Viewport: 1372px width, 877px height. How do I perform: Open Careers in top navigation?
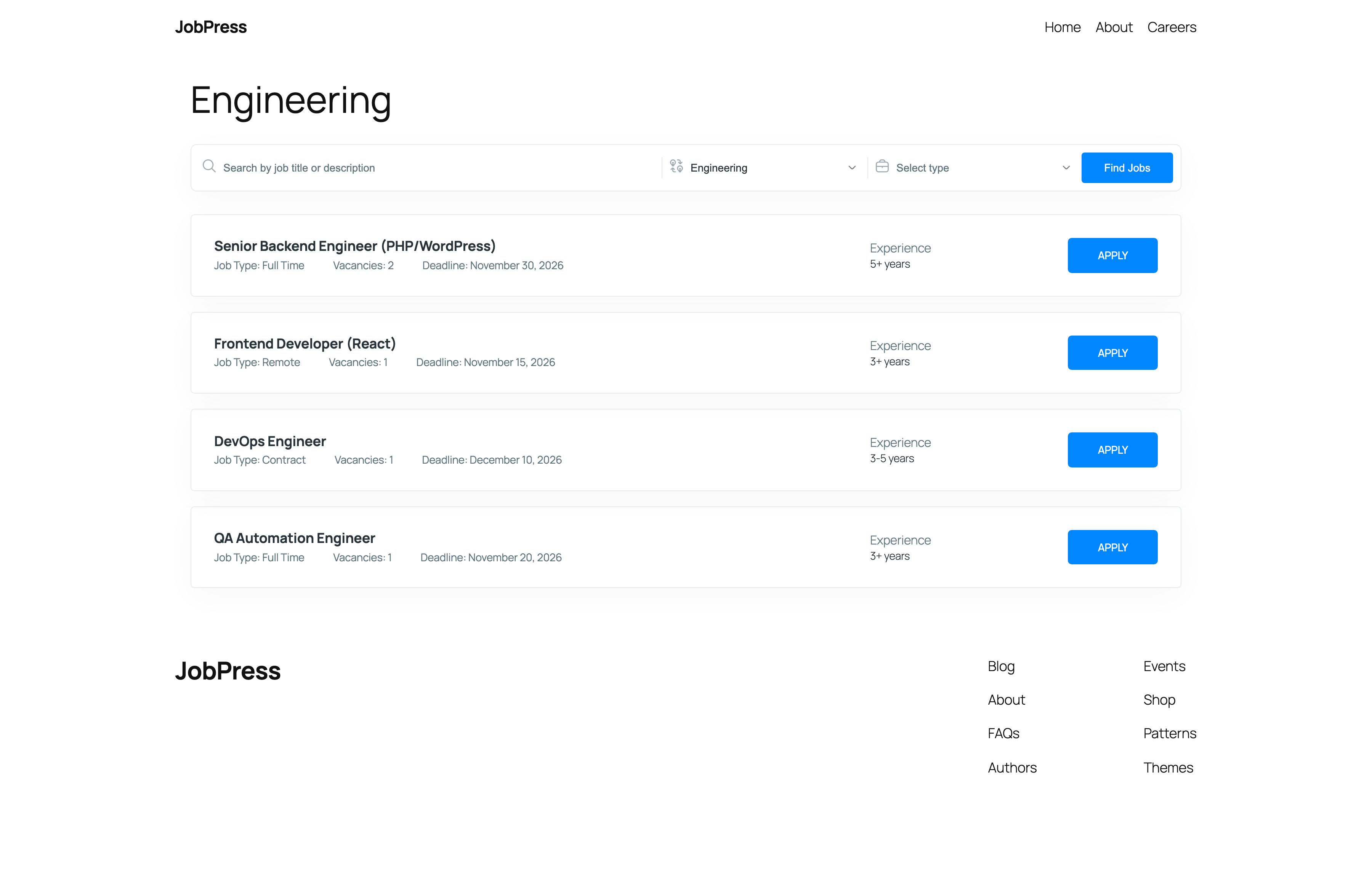coord(1172,27)
